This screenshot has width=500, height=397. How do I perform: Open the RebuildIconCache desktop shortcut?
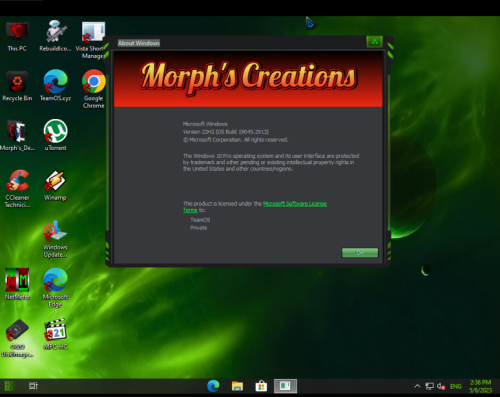55,36
